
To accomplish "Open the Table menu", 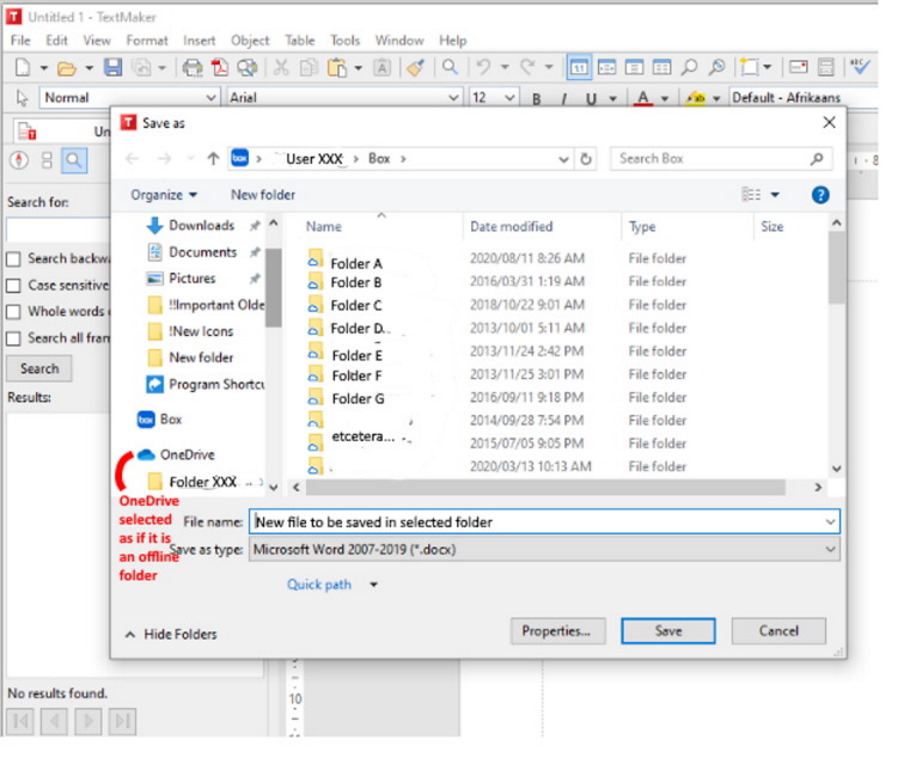I will click(300, 41).
